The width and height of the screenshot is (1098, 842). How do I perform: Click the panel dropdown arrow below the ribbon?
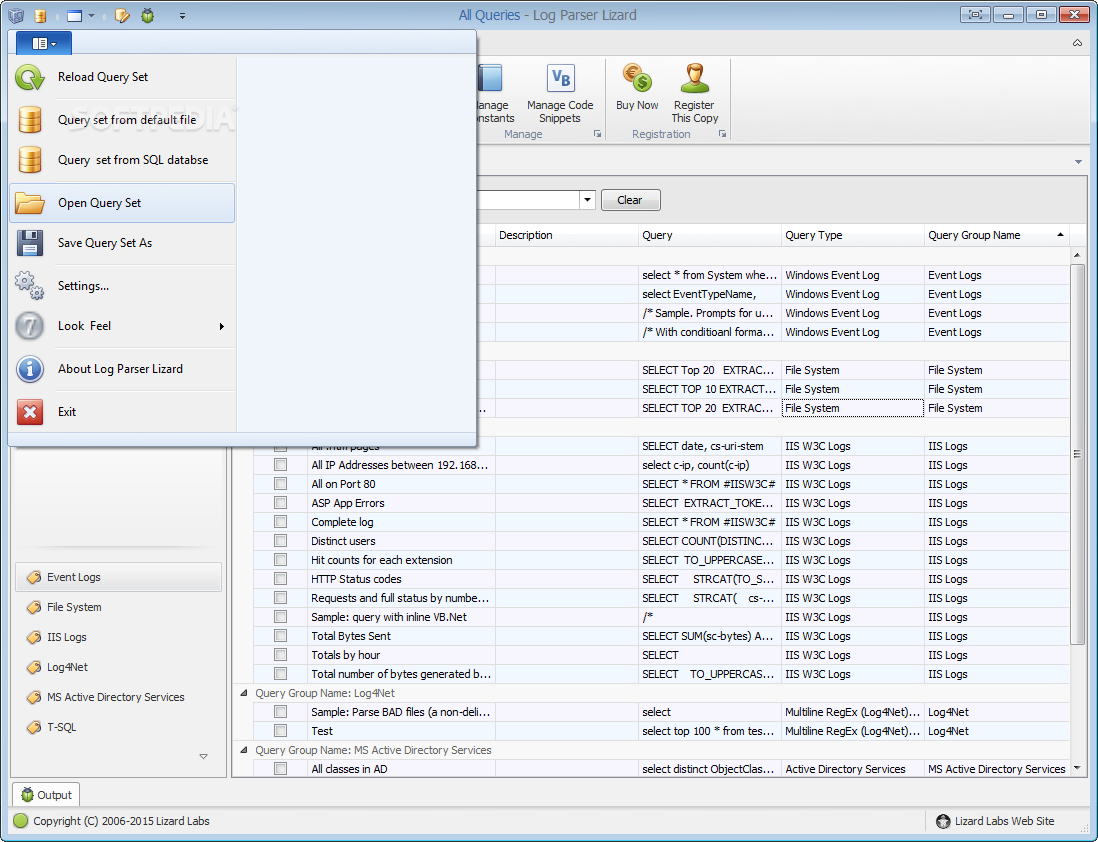(1078, 162)
